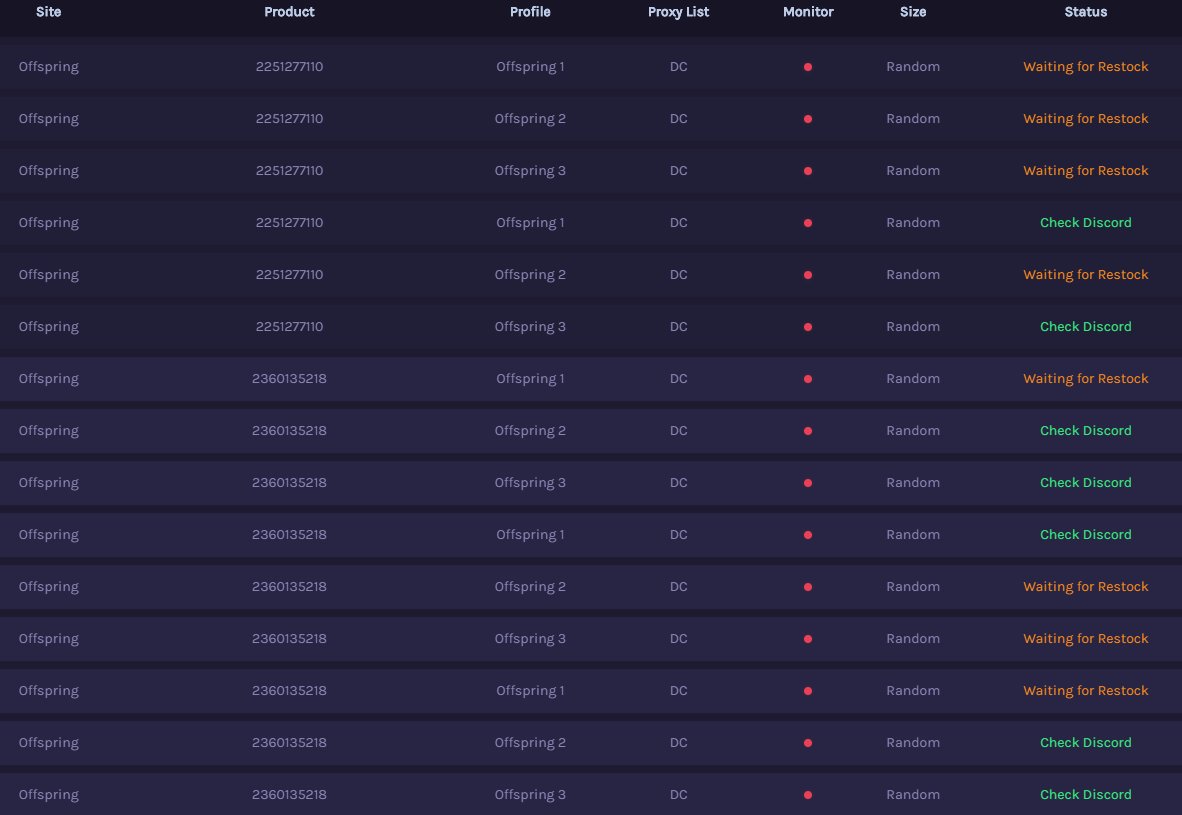The image size is (1182, 815).
Task: Select Offspring 3 profile in 2360135218 Waiting for Restock row
Action: 530,639
